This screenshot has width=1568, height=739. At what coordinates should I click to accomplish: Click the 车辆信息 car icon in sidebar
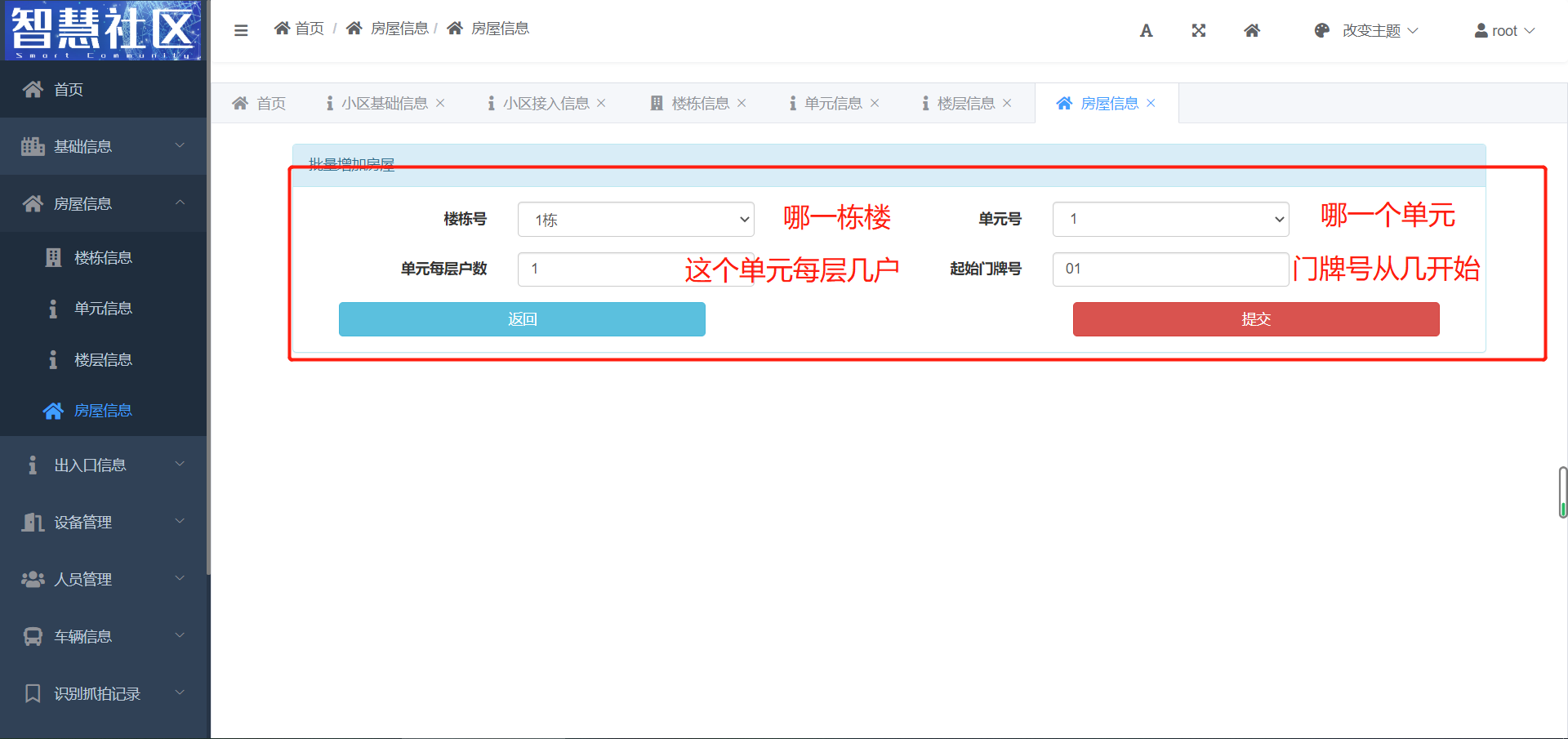pos(33,636)
